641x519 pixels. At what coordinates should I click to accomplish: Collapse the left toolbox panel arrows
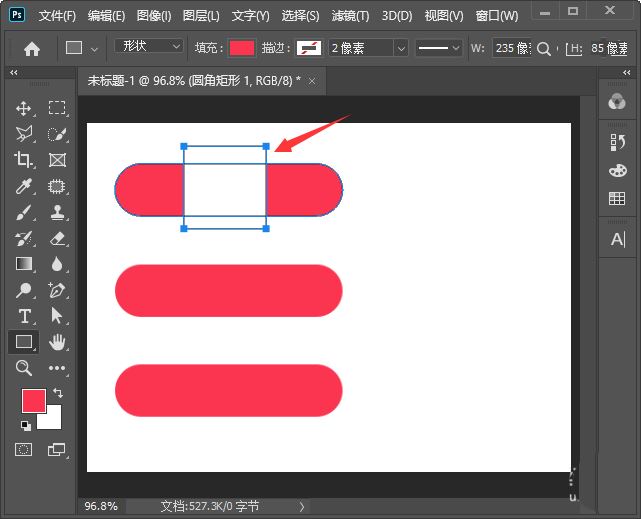tap(13, 72)
